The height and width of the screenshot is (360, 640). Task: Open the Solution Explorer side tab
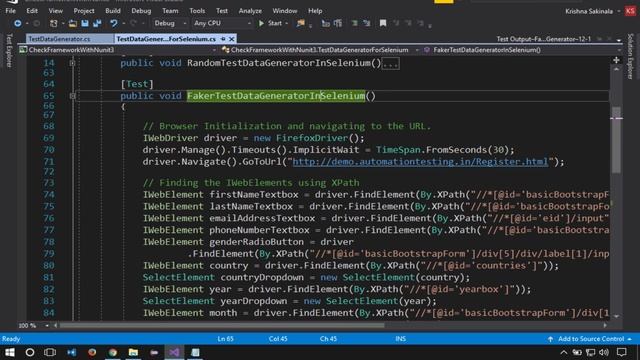(630, 56)
